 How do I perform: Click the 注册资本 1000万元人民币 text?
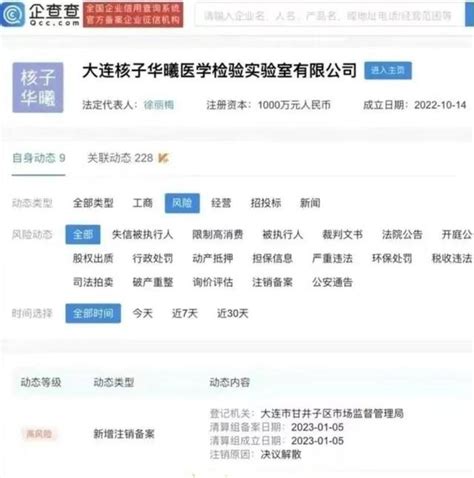tap(268, 105)
